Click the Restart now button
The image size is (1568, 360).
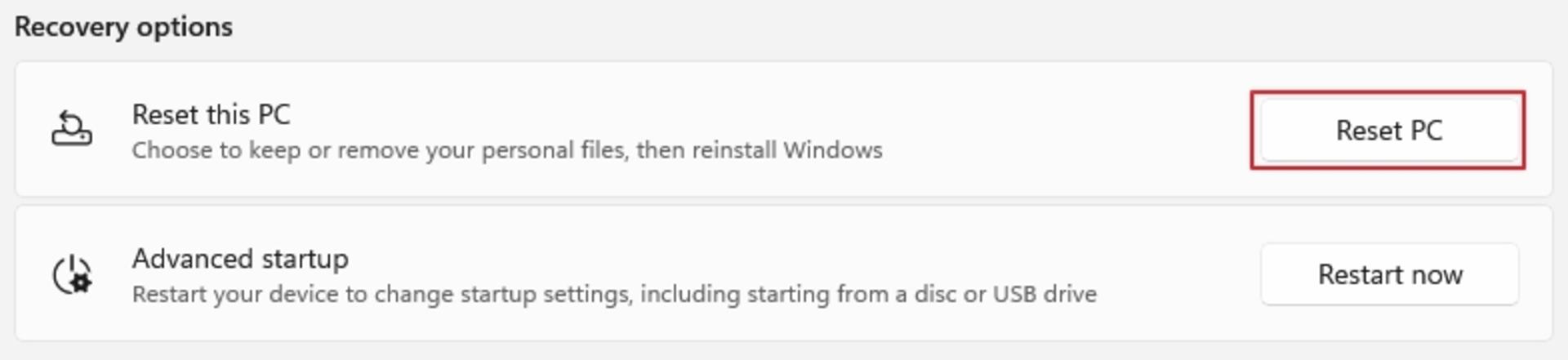tap(1389, 274)
